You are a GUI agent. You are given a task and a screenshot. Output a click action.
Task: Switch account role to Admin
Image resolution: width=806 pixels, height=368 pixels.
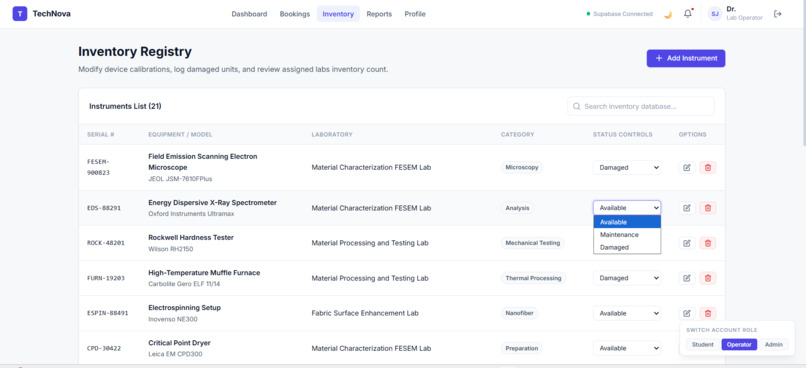(774, 344)
